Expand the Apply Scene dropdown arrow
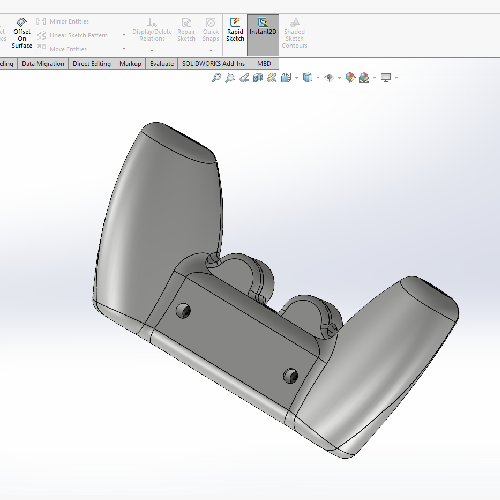This screenshot has width=500, height=500. point(374,78)
